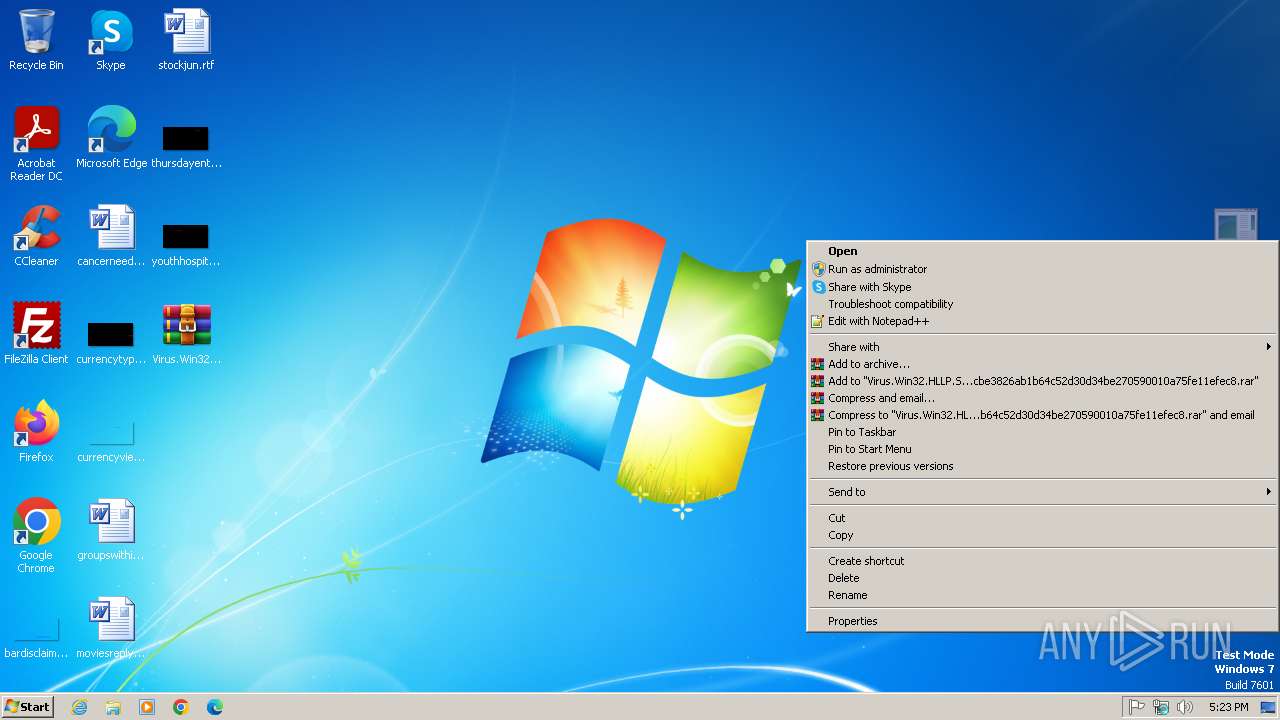1280x720 pixels.
Task: Select the FileZilla Client shortcut
Action: 36,334
